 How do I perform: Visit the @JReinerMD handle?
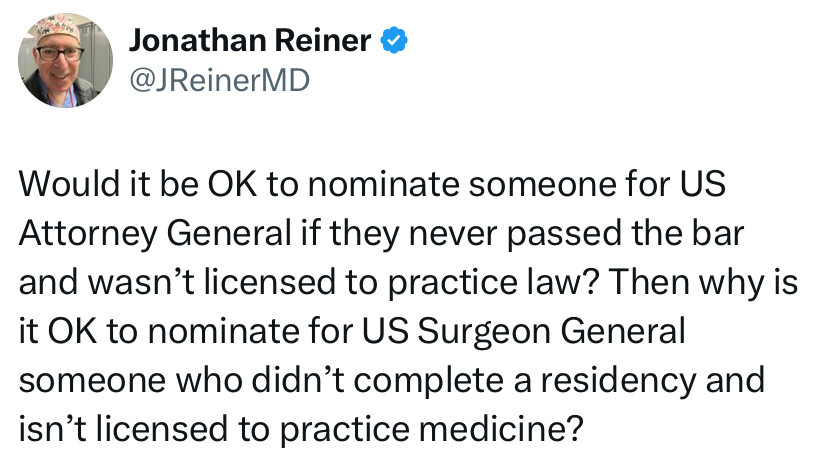coord(219,81)
